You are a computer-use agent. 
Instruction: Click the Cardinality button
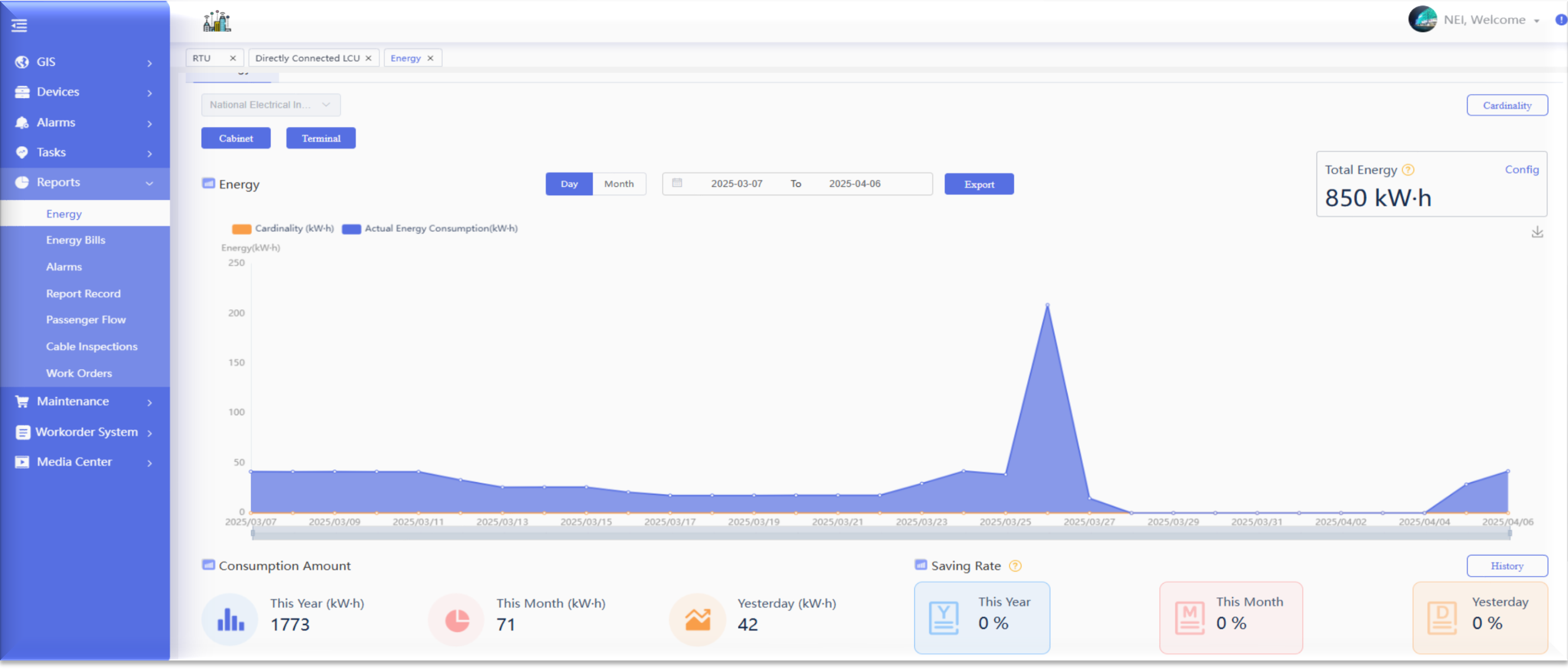point(1506,105)
